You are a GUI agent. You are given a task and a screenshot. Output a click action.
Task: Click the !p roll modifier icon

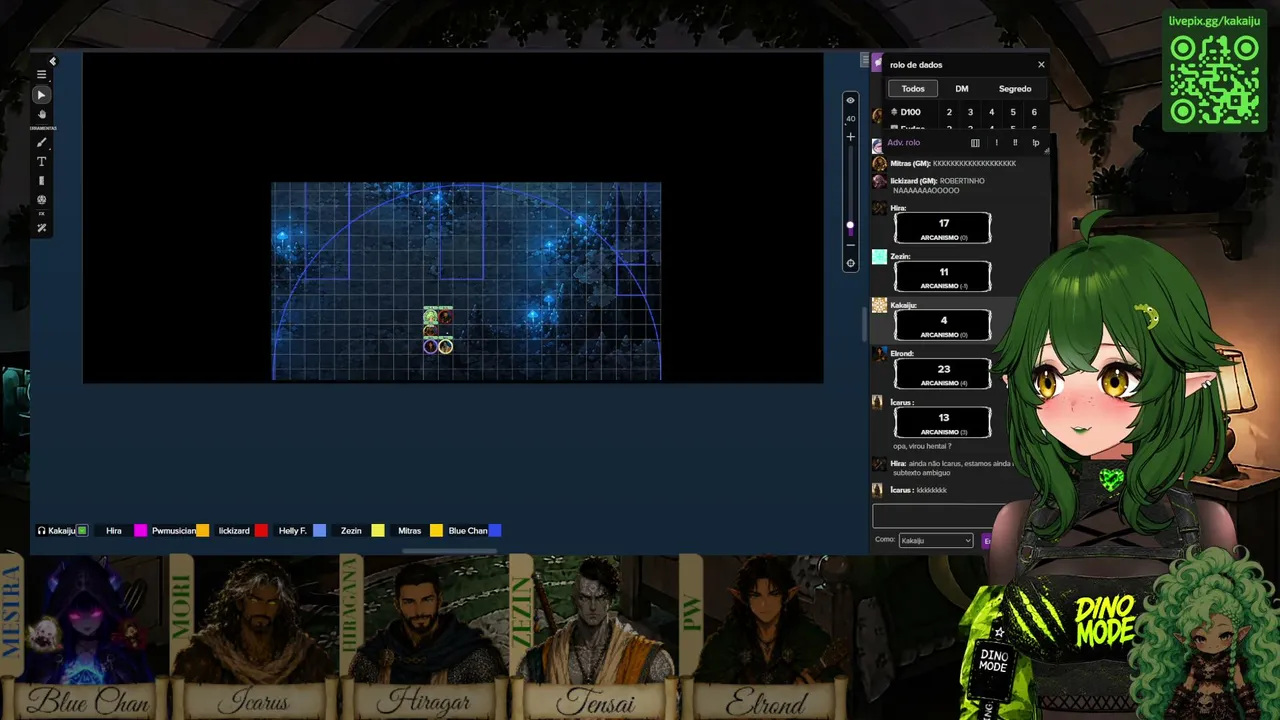click(x=1035, y=143)
